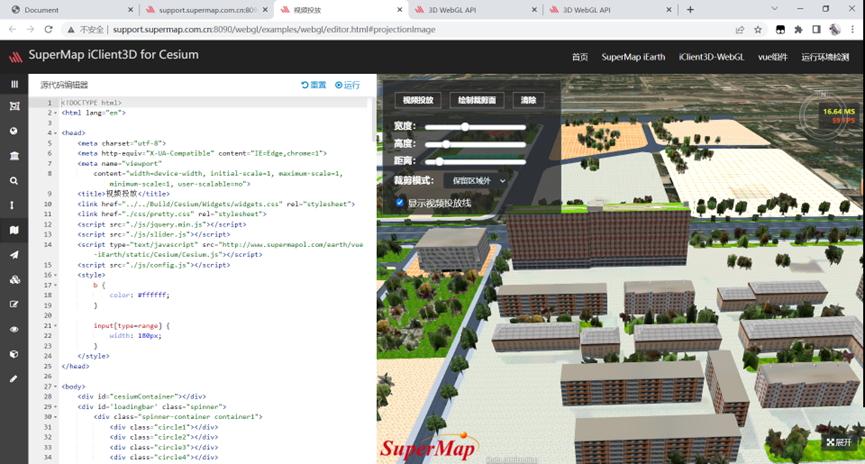The image size is (865, 464).
Task: Open the browser tab search chevron
Action: 775,9
